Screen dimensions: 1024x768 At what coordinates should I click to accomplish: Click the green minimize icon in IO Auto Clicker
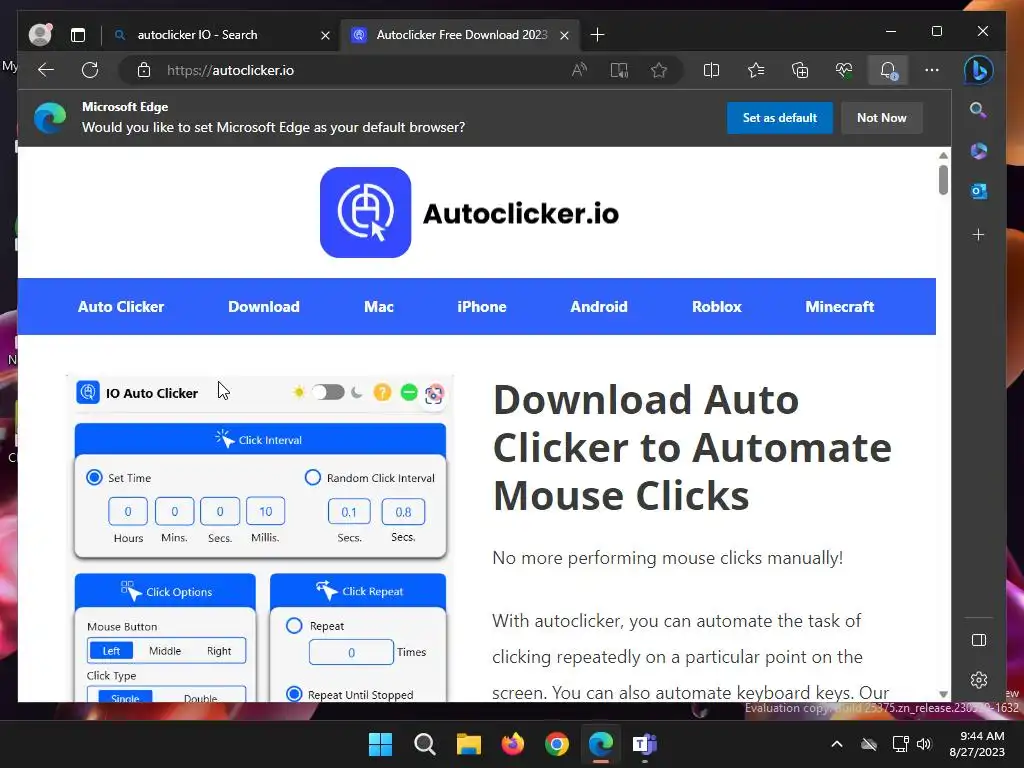pos(409,392)
